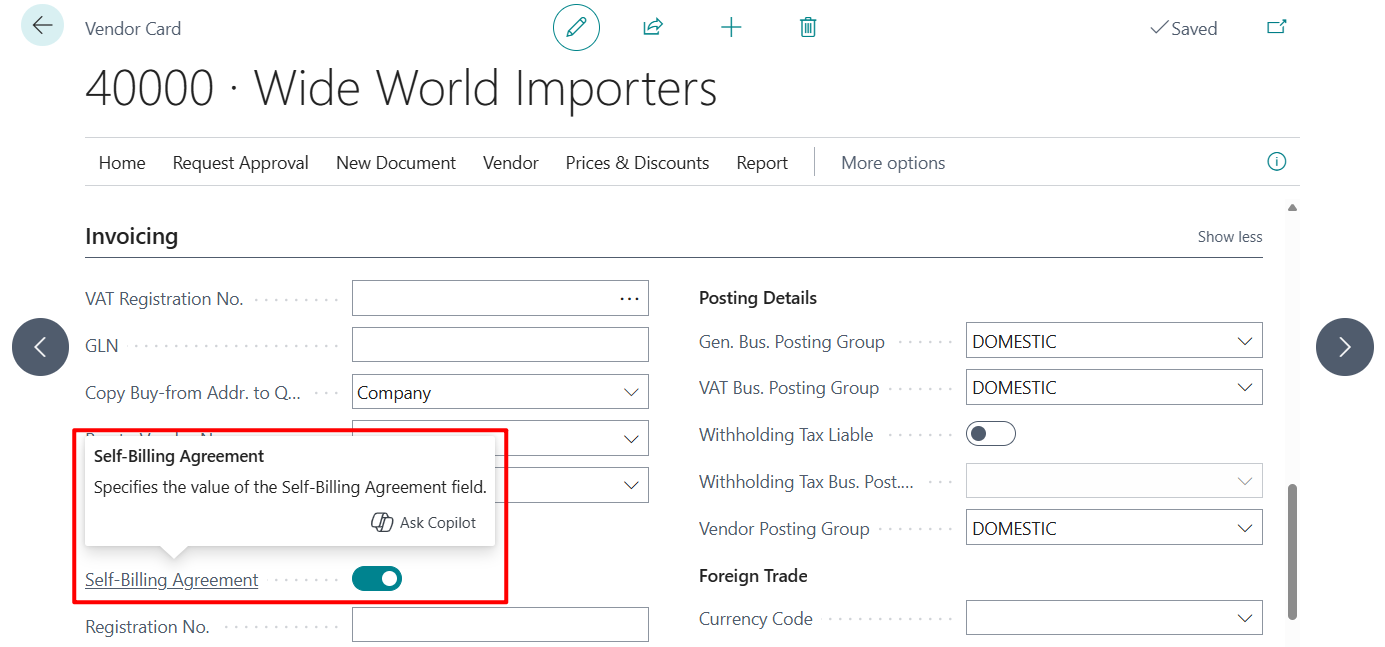This screenshot has width=1385, height=647.
Task: Go back using the back arrow
Action: tap(39, 25)
